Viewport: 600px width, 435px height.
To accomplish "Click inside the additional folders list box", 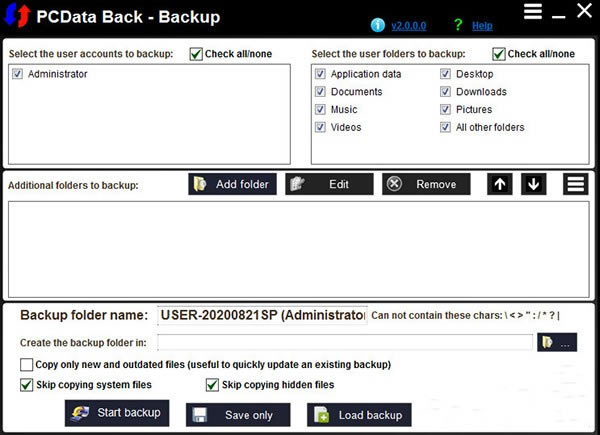I will point(298,249).
